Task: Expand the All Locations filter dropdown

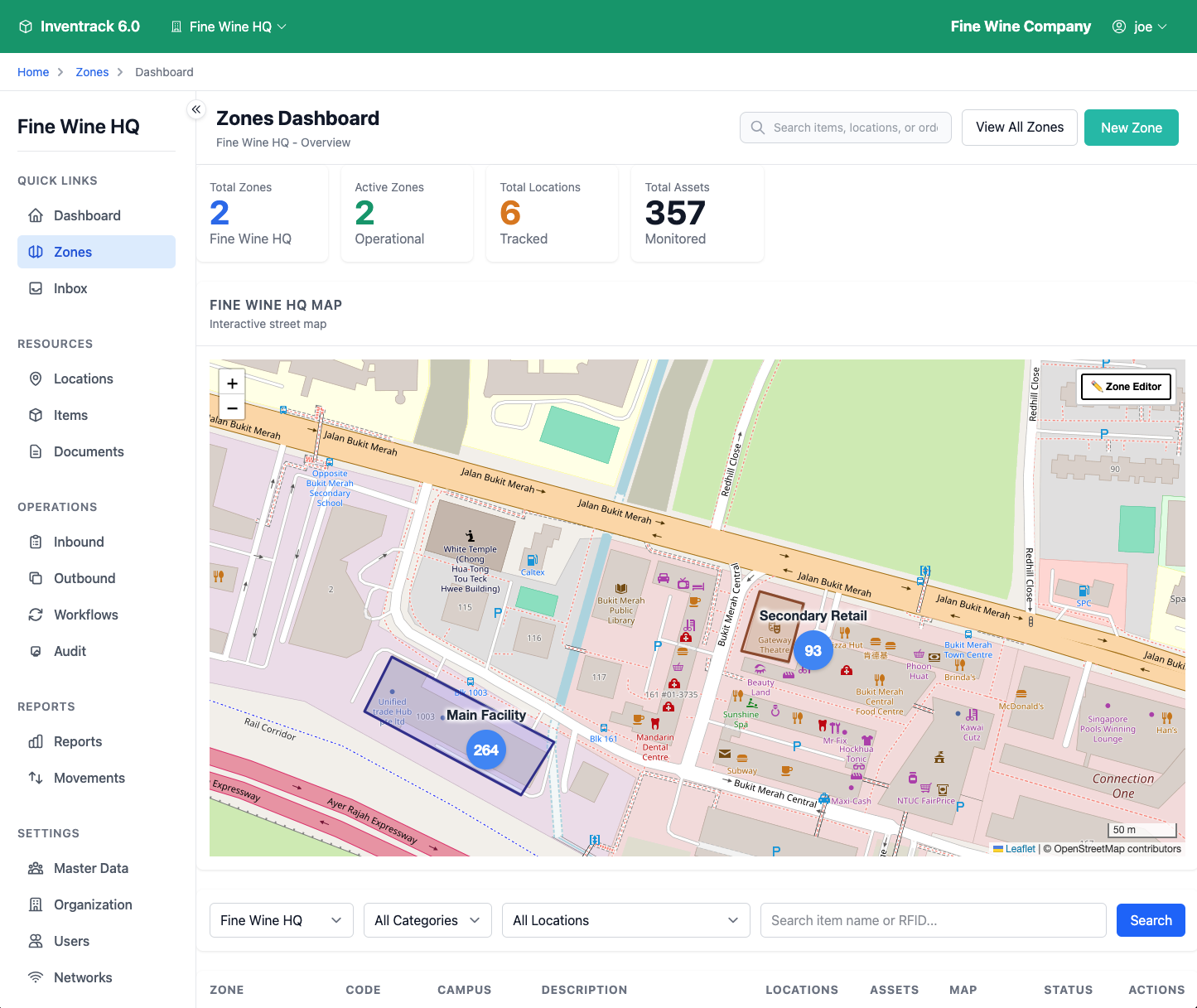Action: pos(626,920)
